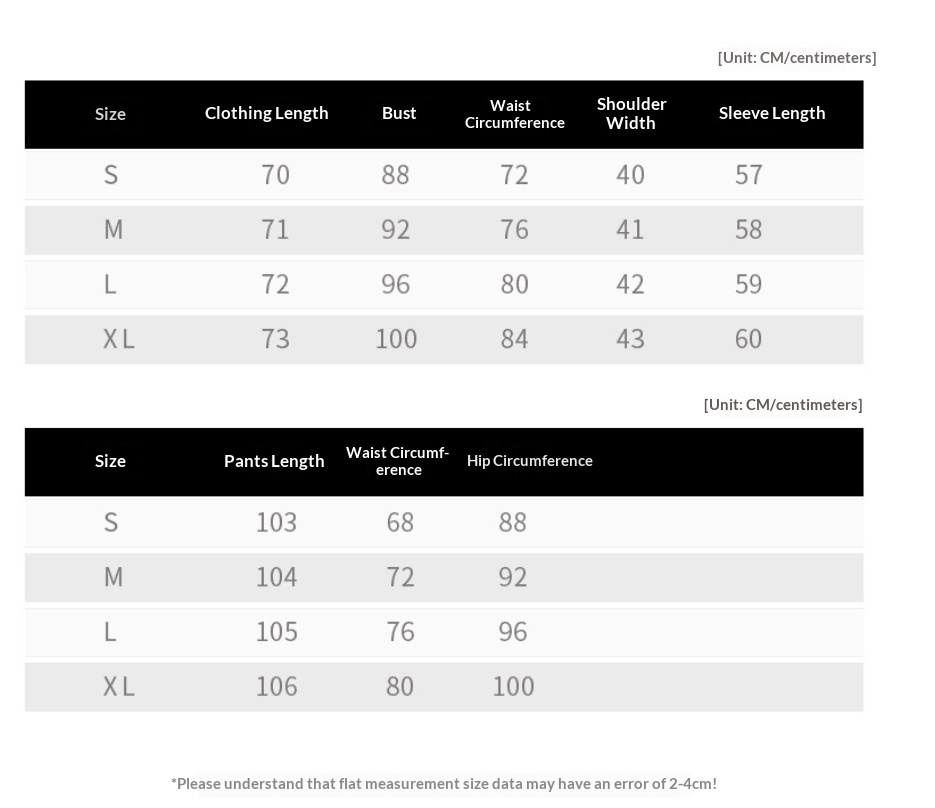Click the S pants waist value 68
Viewport: 935px width, 808px height.
tap(400, 522)
